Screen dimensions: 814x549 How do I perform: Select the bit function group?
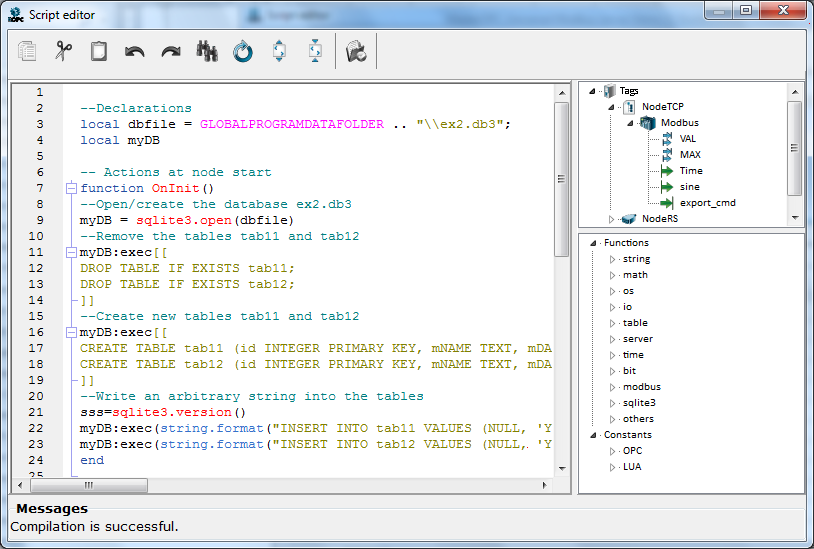[629, 371]
